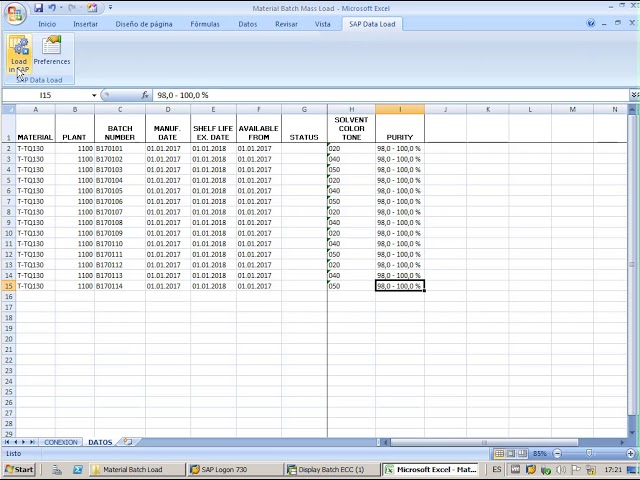Open Material Batch Load folder in taskbar
Viewport: 640px width, 480px height.
(x=137, y=469)
